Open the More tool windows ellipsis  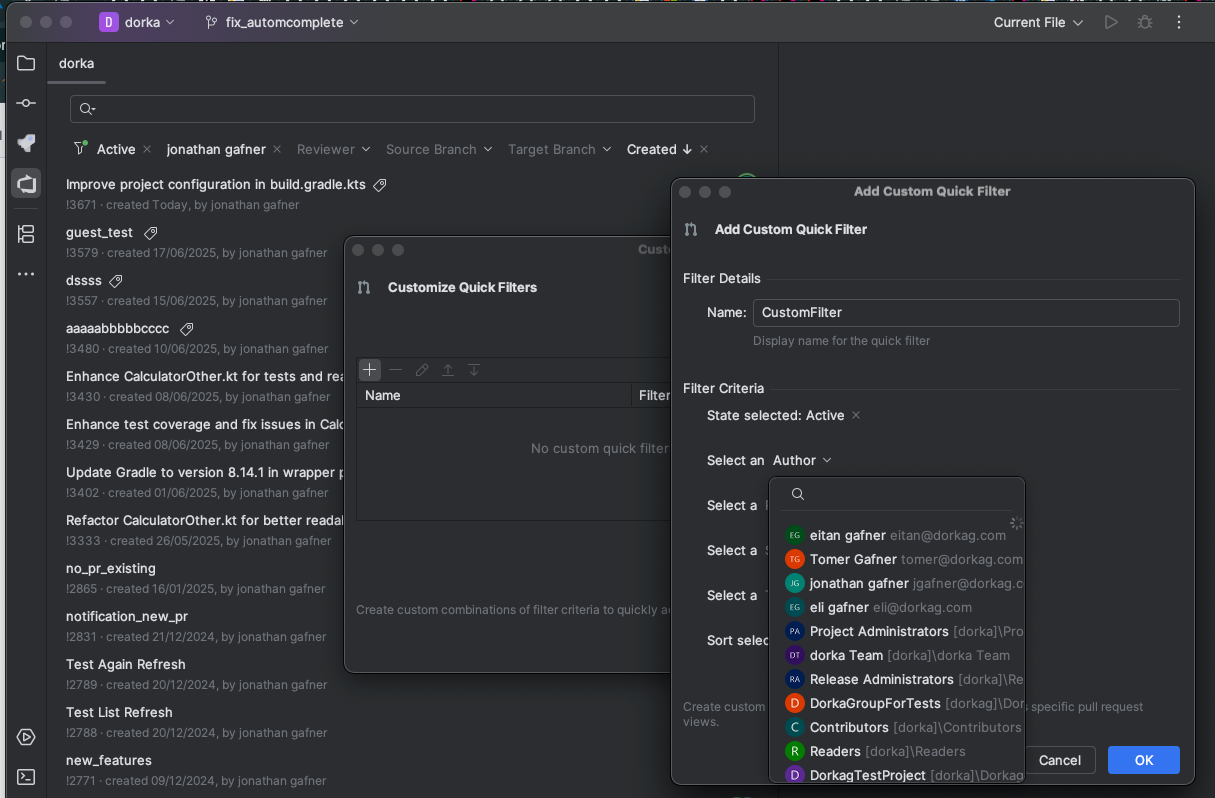tap(26, 274)
